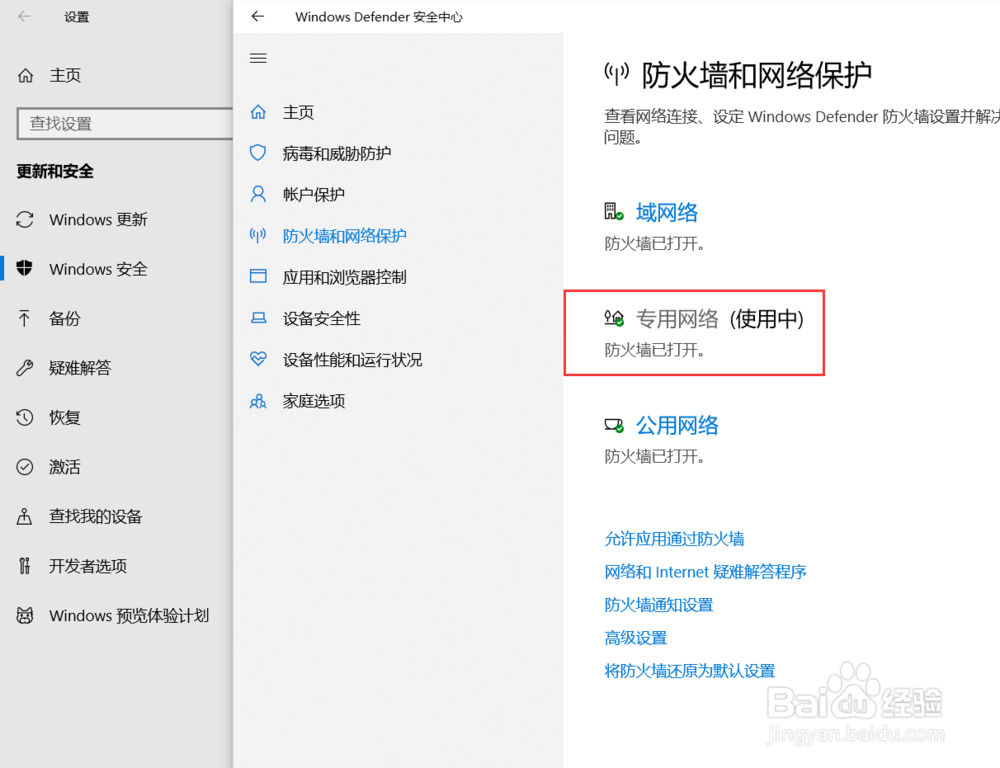Viewport: 1000px width, 768px height.
Task: Select 主页 in Settings sidebar
Action: click(66, 76)
